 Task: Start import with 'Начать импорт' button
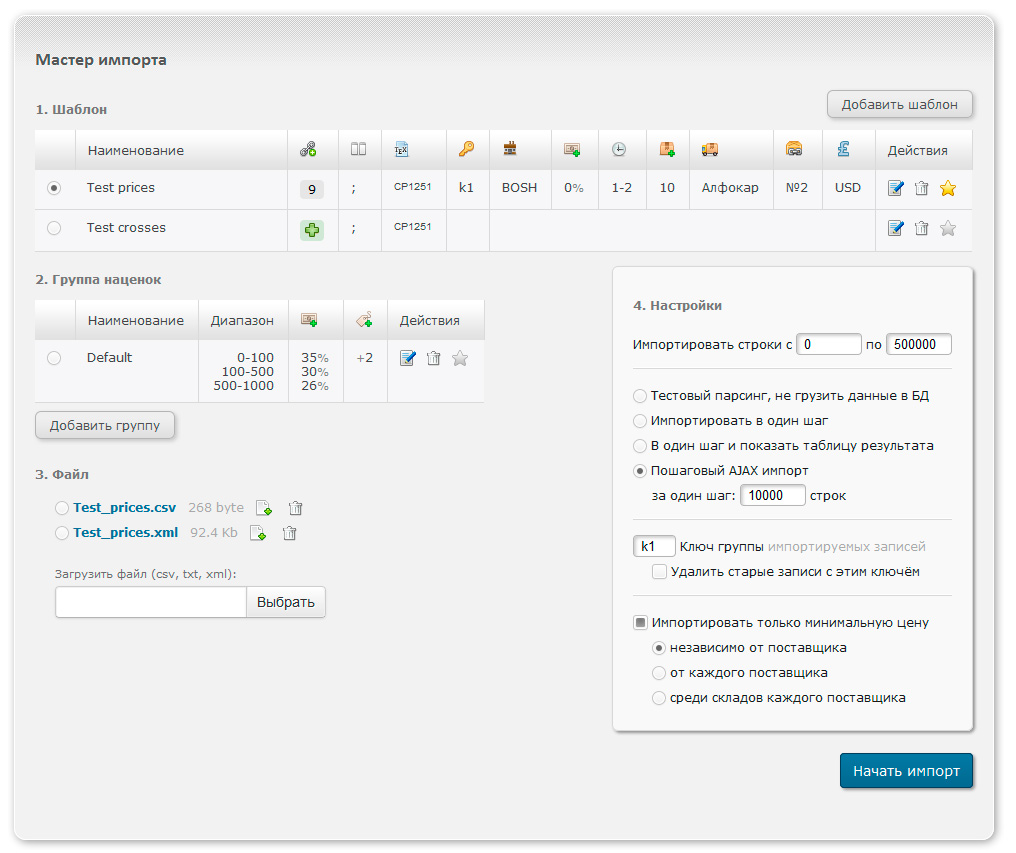(906, 771)
